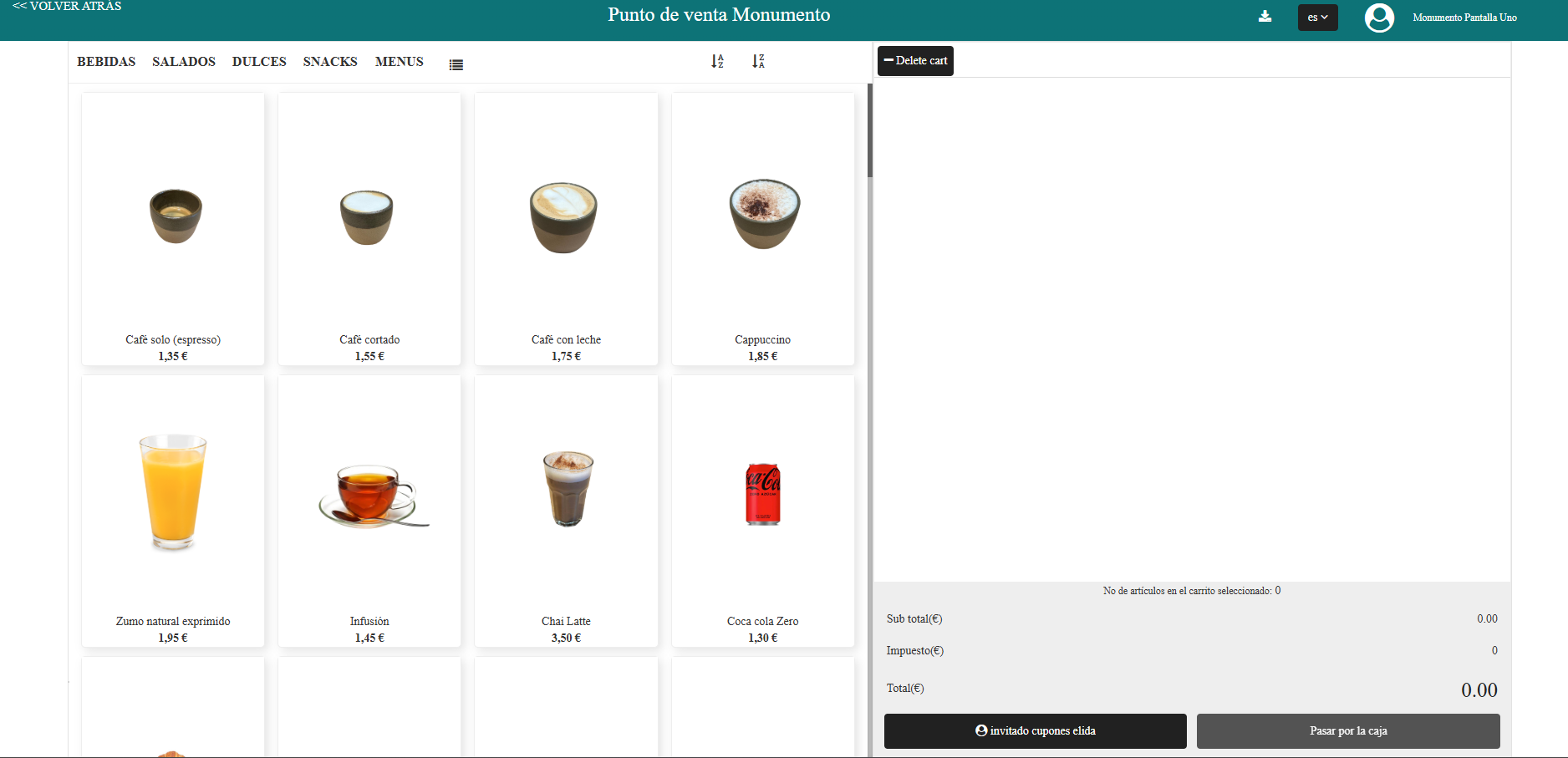1568x758 pixels.
Task: Click the 'Punto de venta Monumento' title
Action: click(719, 15)
